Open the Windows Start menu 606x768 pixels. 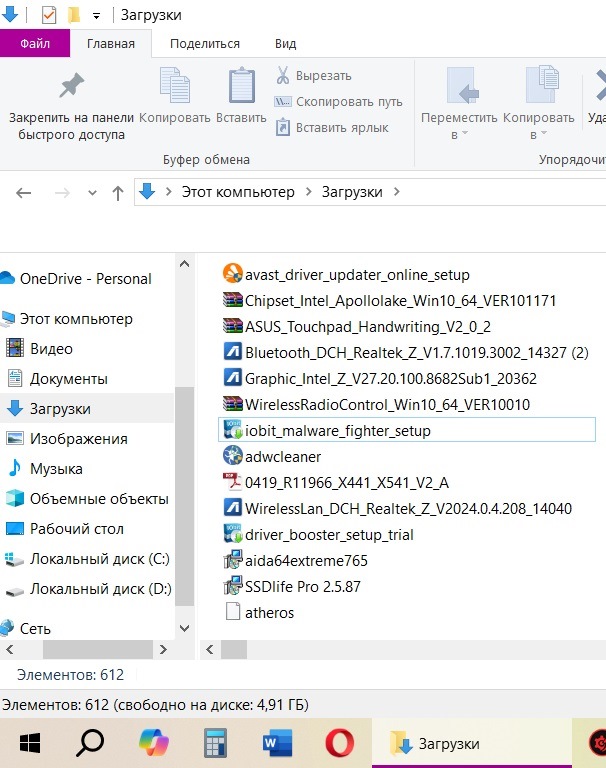click(x=30, y=744)
